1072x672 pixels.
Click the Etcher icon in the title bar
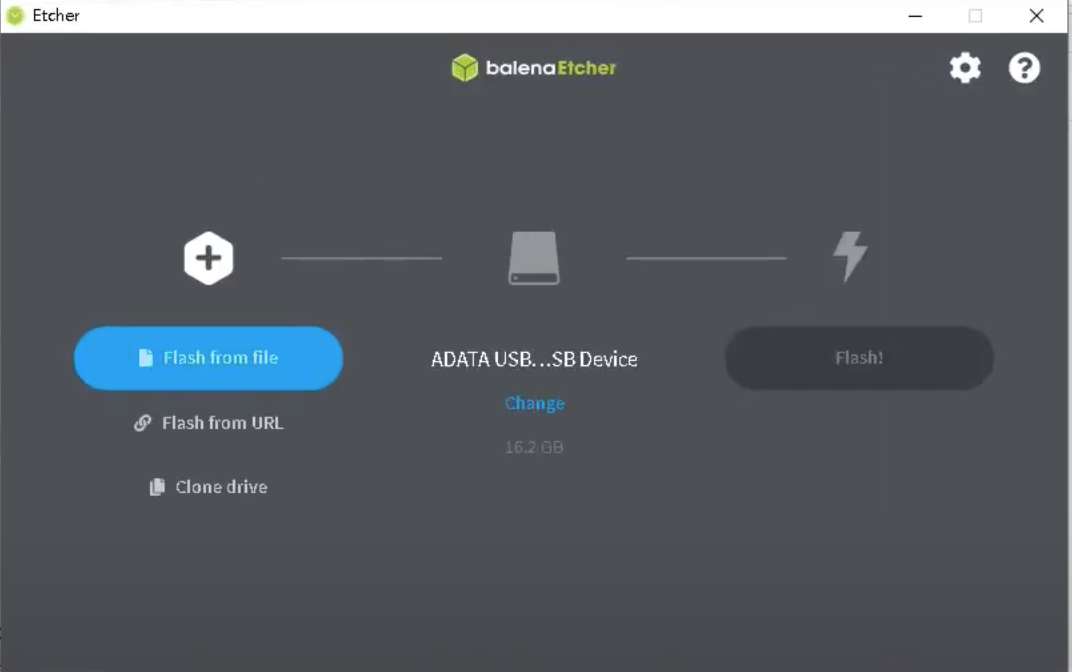pos(15,15)
